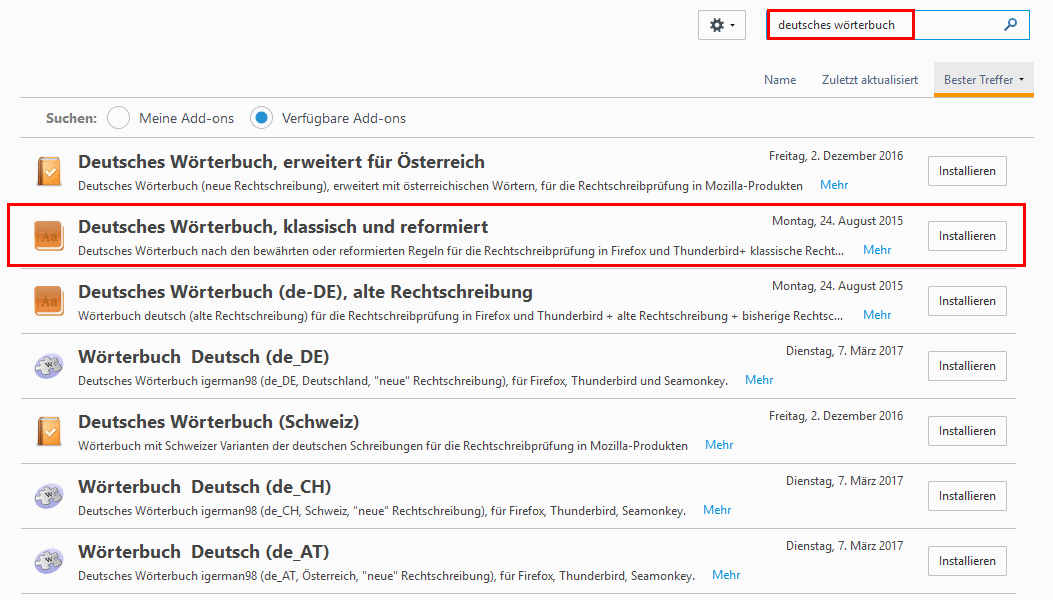Select title "Deutsches Wörterbuch (Schweiz)"
The width and height of the screenshot is (1053, 600).
point(218,422)
